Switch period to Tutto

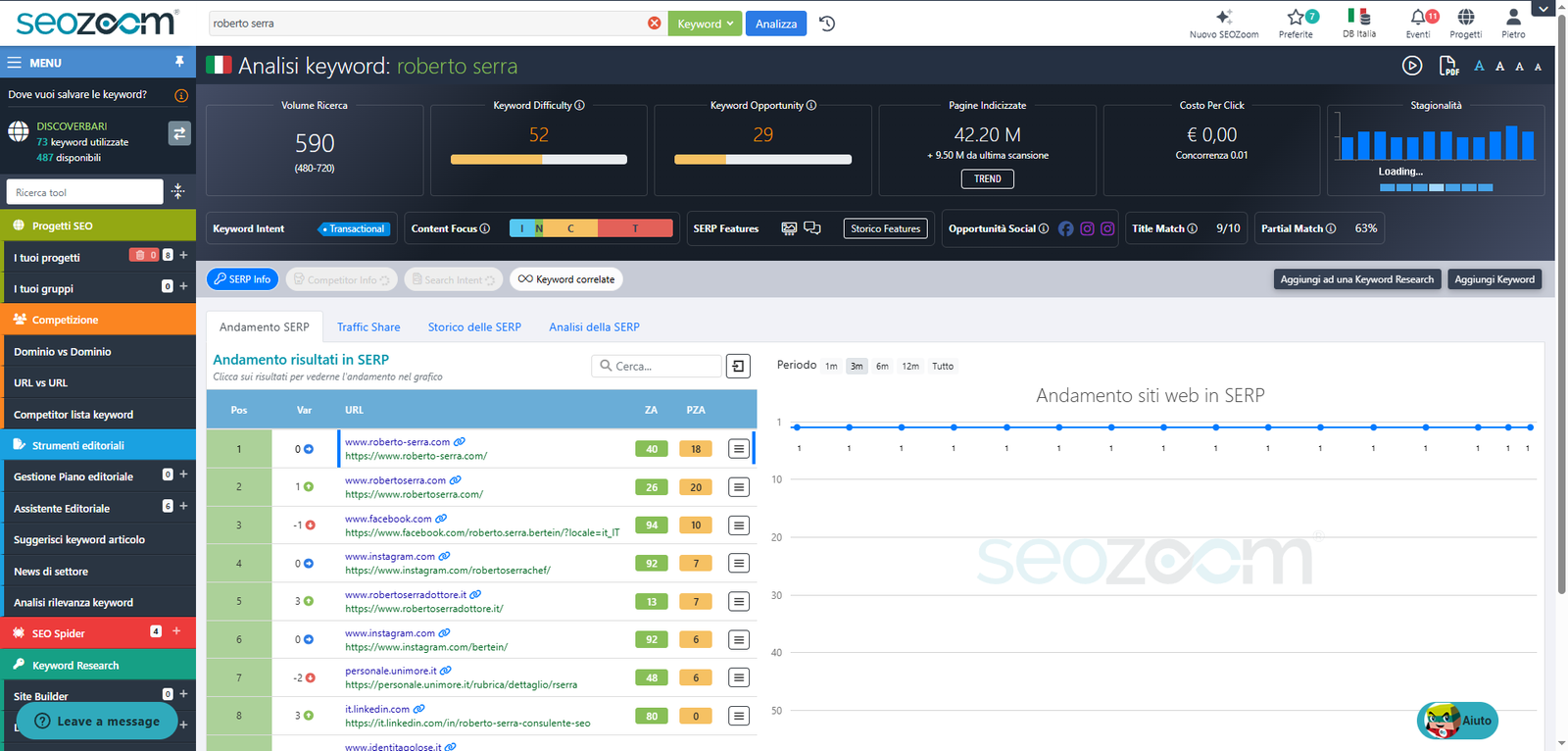[x=943, y=366]
